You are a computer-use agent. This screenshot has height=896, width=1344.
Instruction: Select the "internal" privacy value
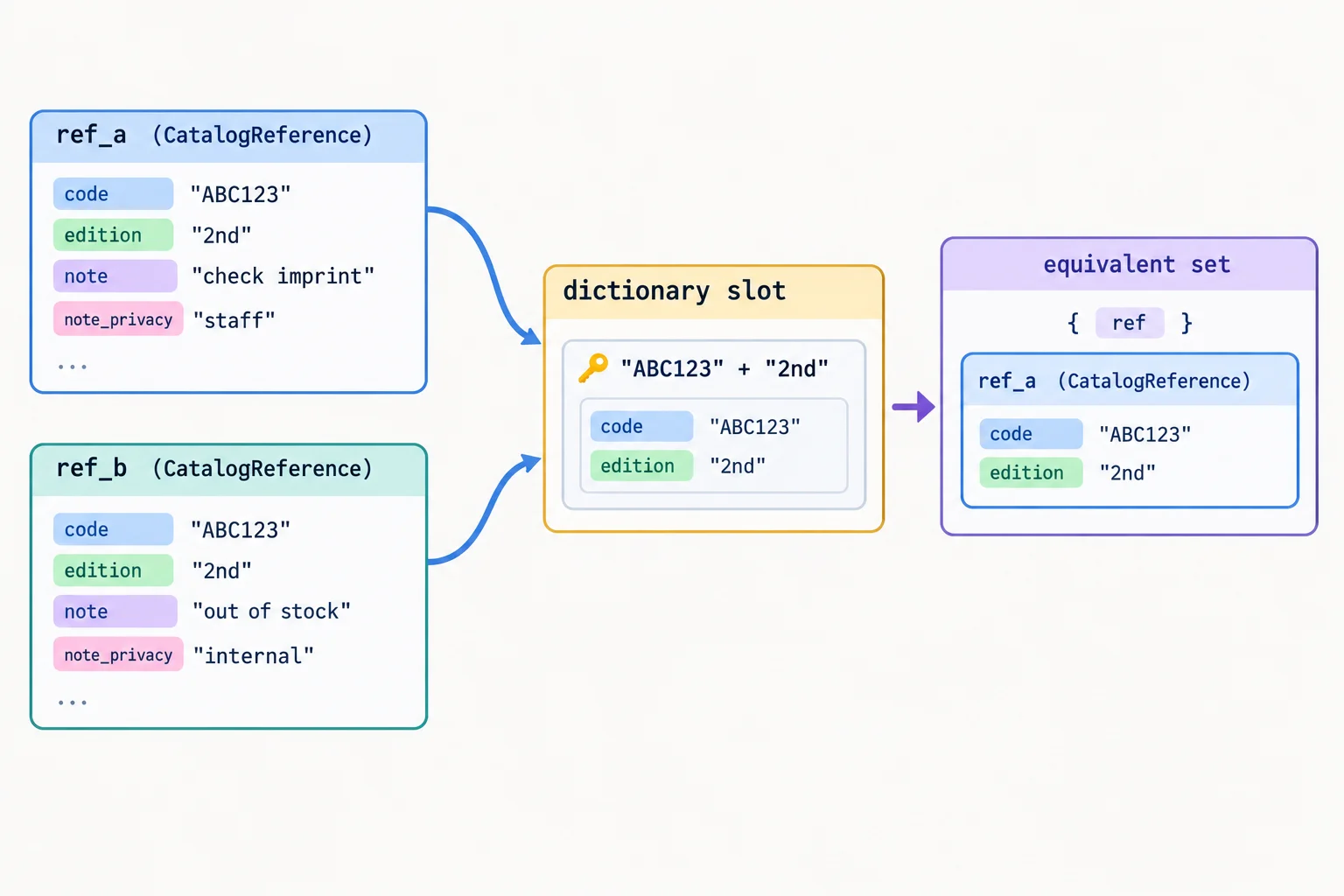point(253,655)
